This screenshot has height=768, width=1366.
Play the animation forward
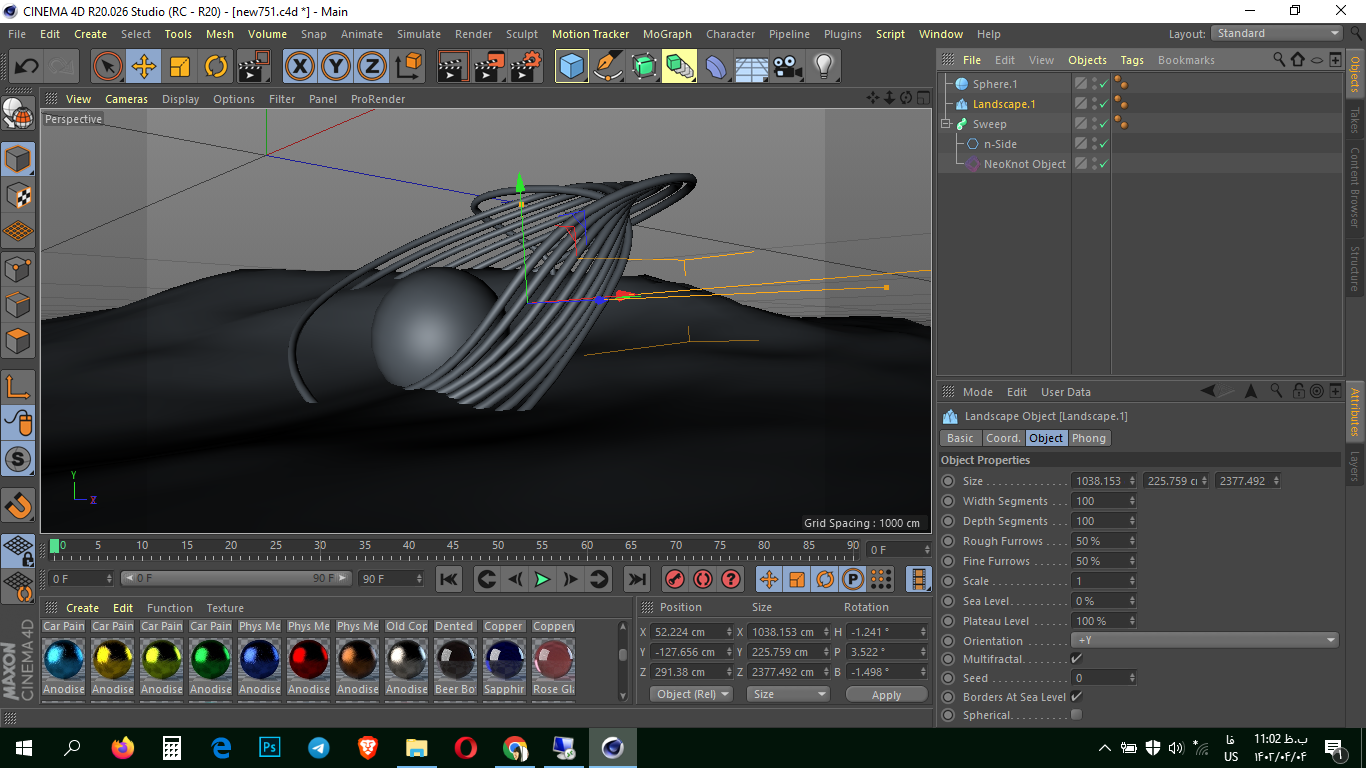coord(541,578)
